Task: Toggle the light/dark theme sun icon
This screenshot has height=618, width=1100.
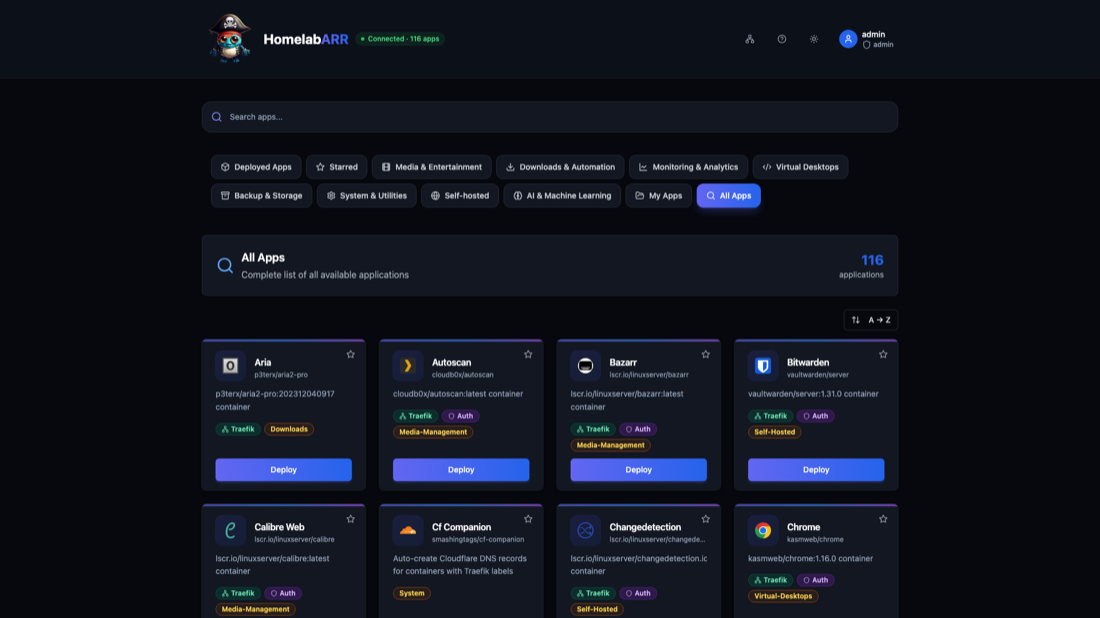Action: (x=814, y=39)
